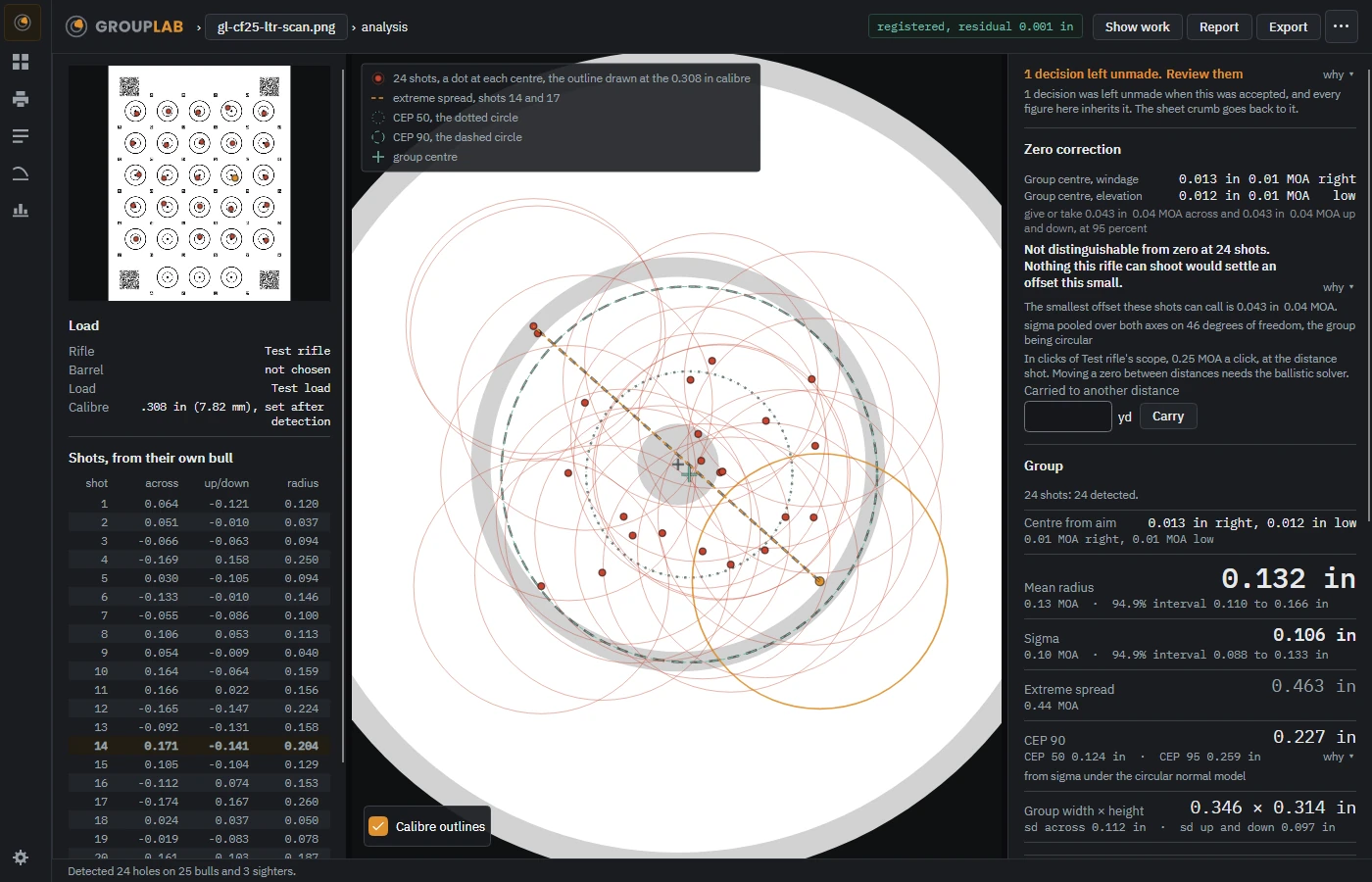
Task: Open the printer icon in the sidebar
Action: click(21, 99)
